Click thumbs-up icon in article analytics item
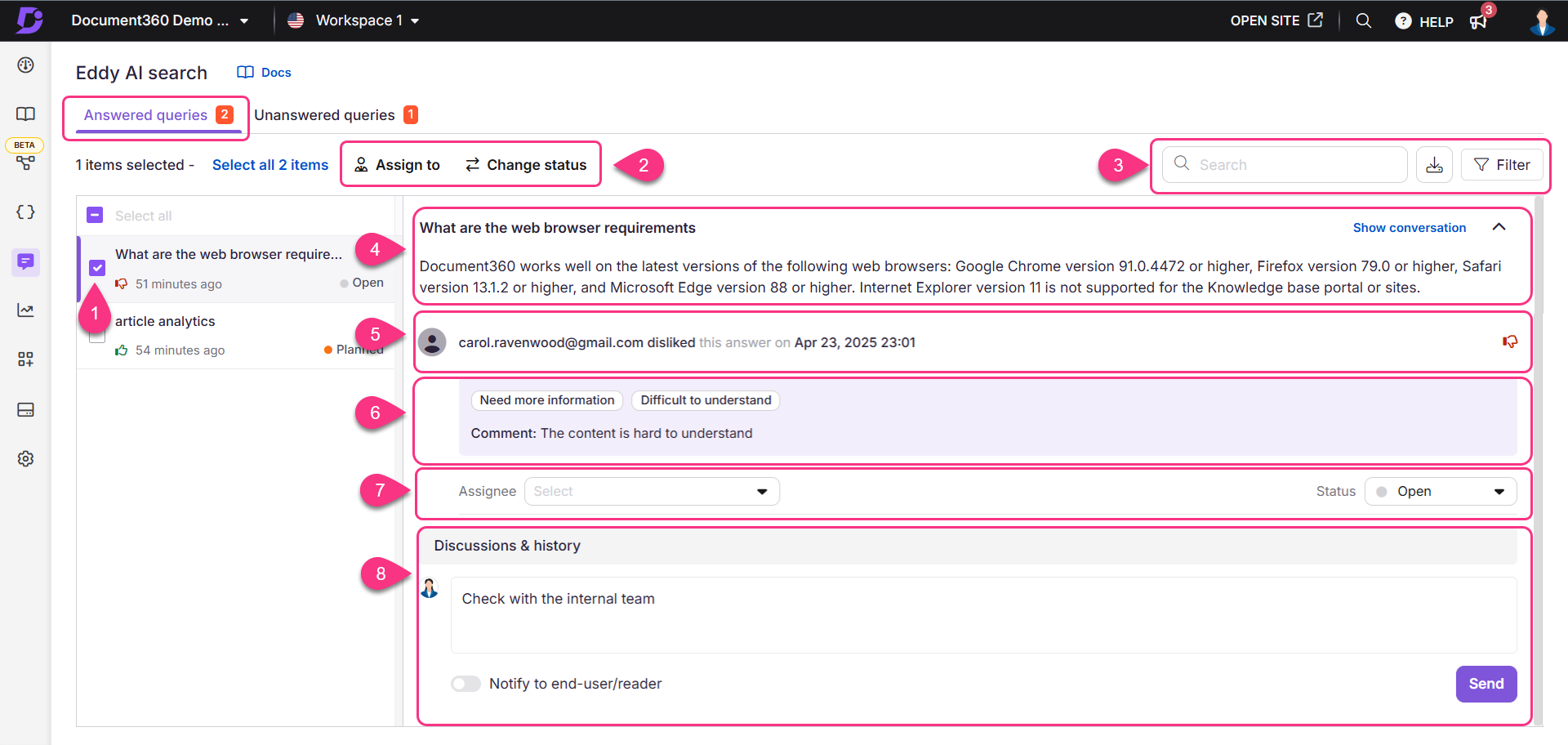The height and width of the screenshot is (745, 1568). (x=121, y=350)
